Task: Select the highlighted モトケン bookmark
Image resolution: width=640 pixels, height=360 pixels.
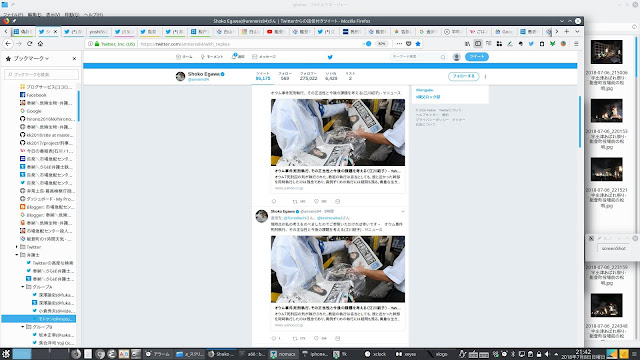Action: 38,319
